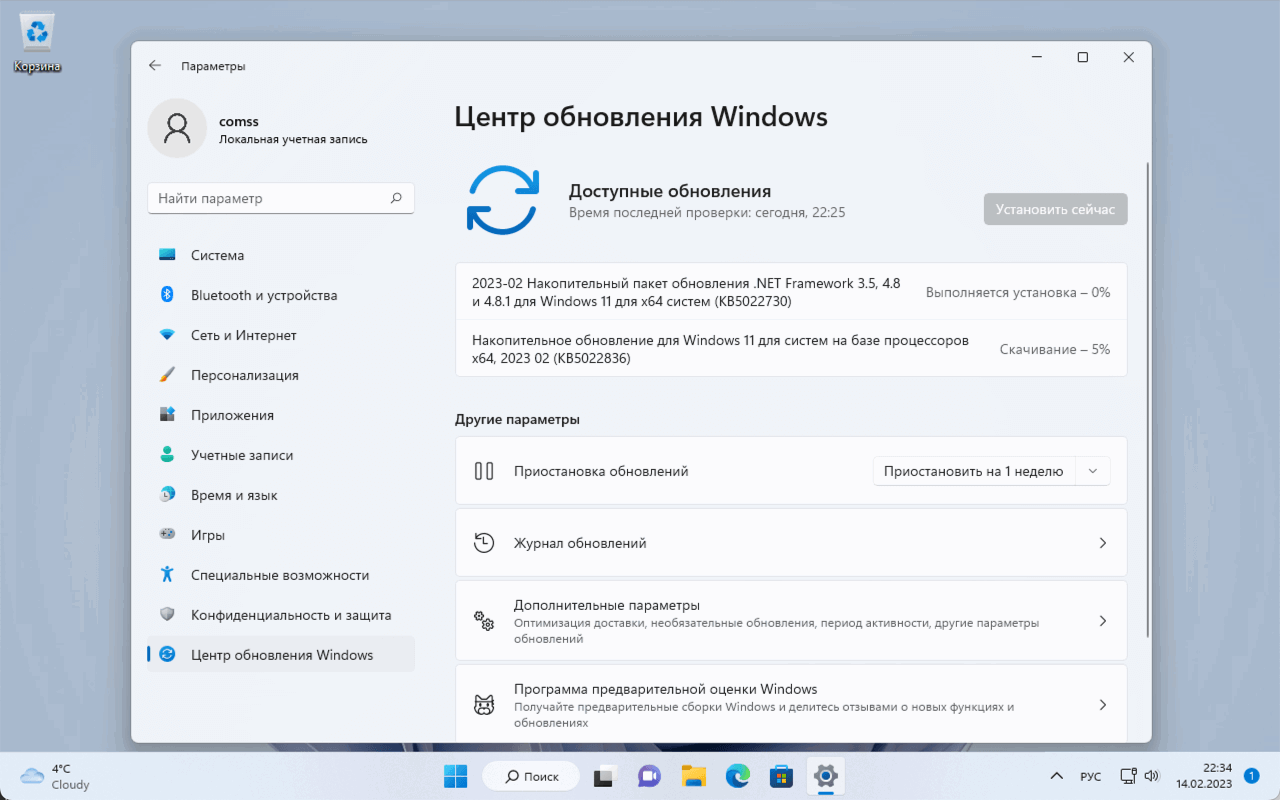Click the comss account name
Viewport: 1280px width, 800px height.
pyautogui.click(x=239, y=121)
